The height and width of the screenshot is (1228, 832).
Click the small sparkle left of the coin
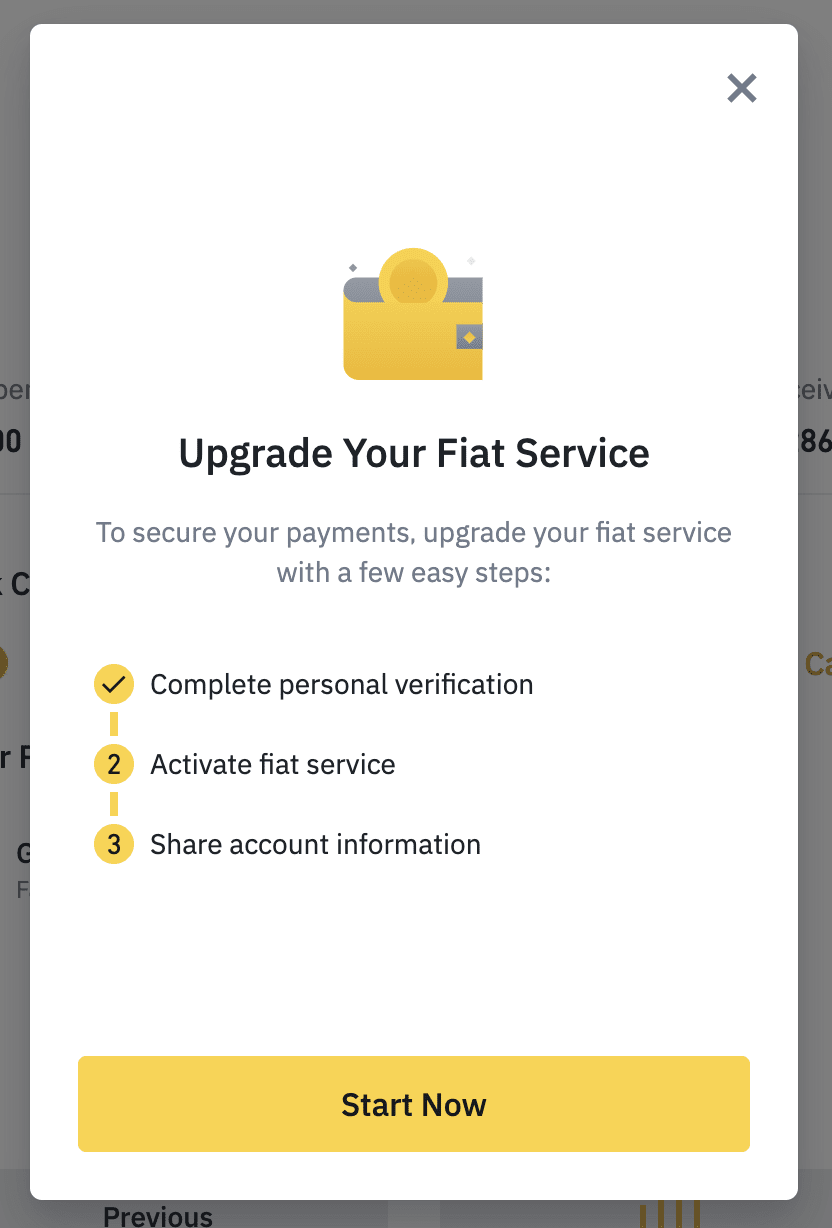353,268
